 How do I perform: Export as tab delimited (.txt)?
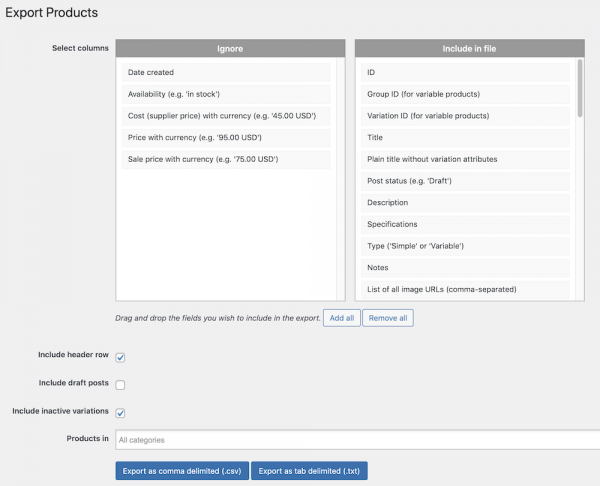pyautogui.click(x=309, y=470)
